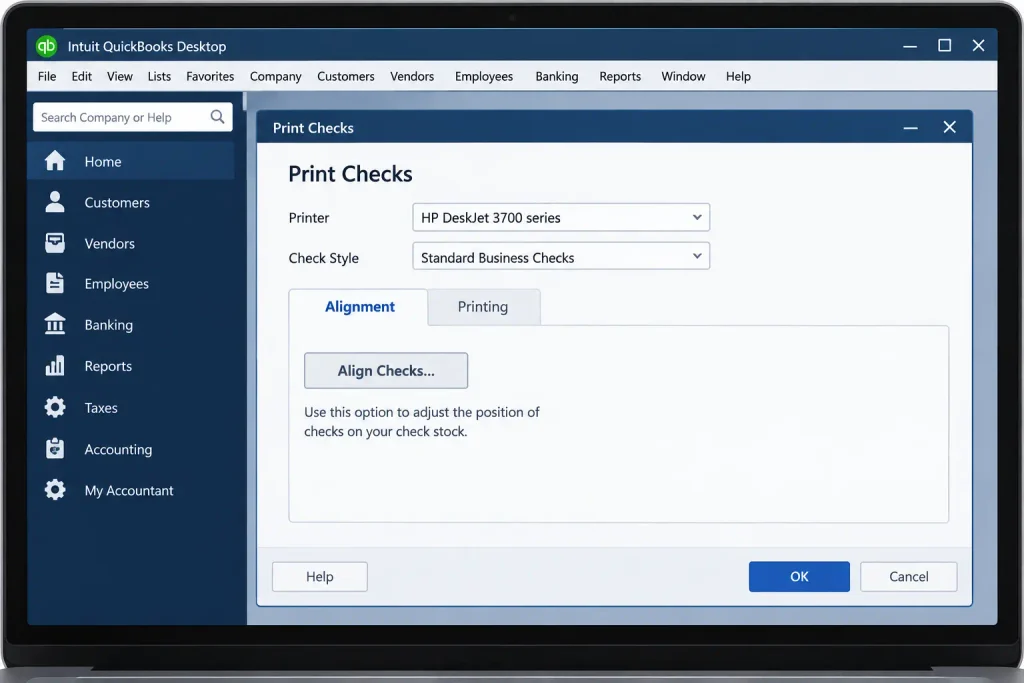Image resolution: width=1024 pixels, height=683 pixels.
Task: Select Reports label in sidebar
Action: pyautogui.click(x=108, y=366)
